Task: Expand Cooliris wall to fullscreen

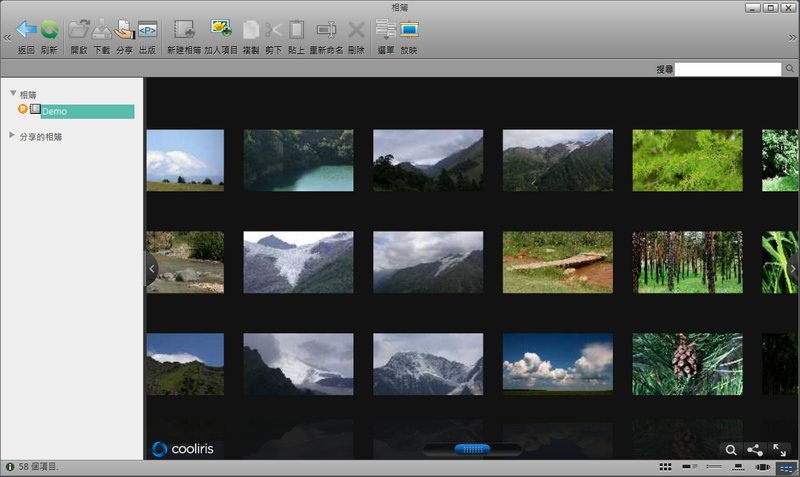Action: click(780, 451)
